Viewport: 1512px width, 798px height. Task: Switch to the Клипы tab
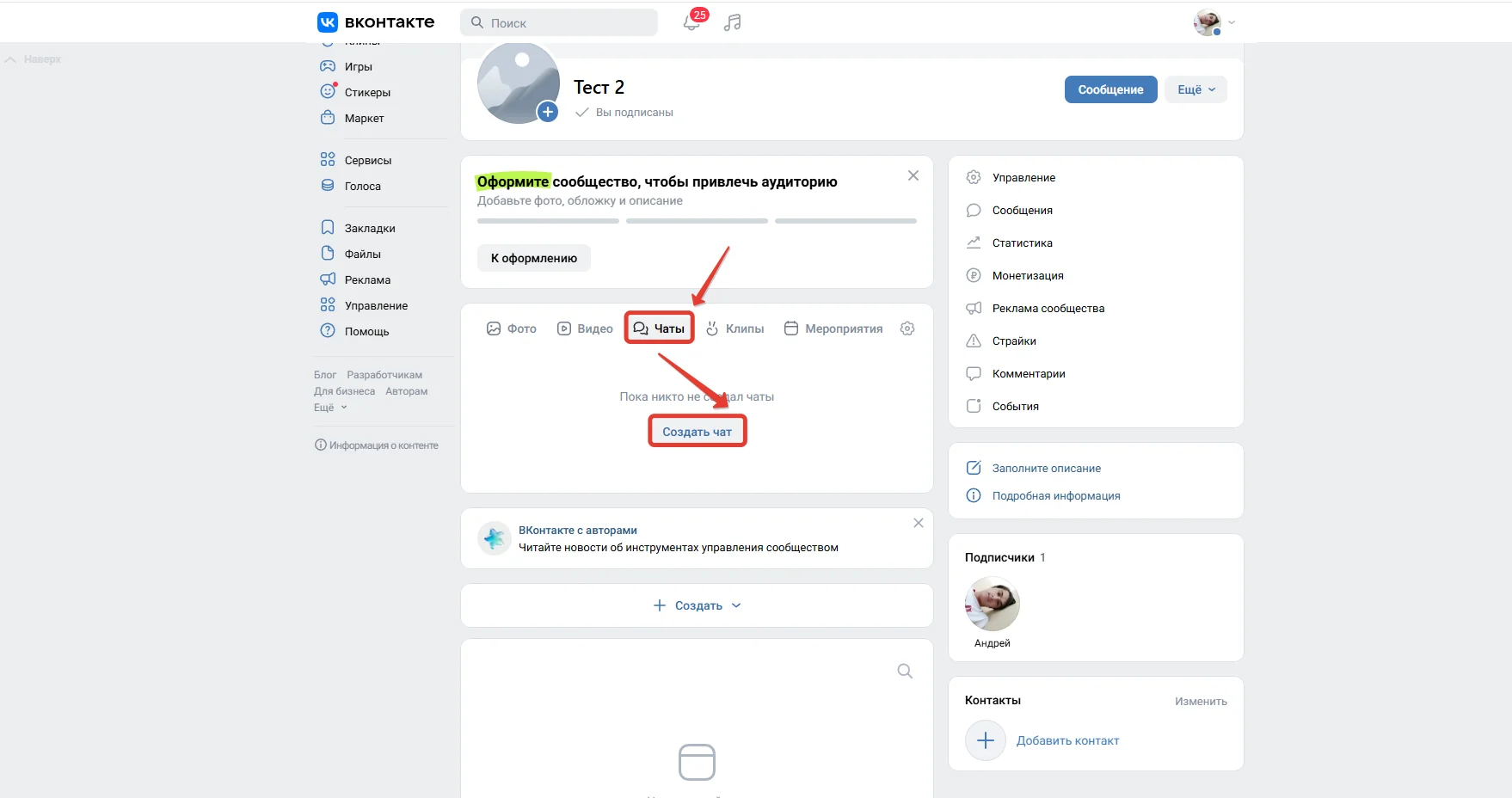click(x=735, y=328)
